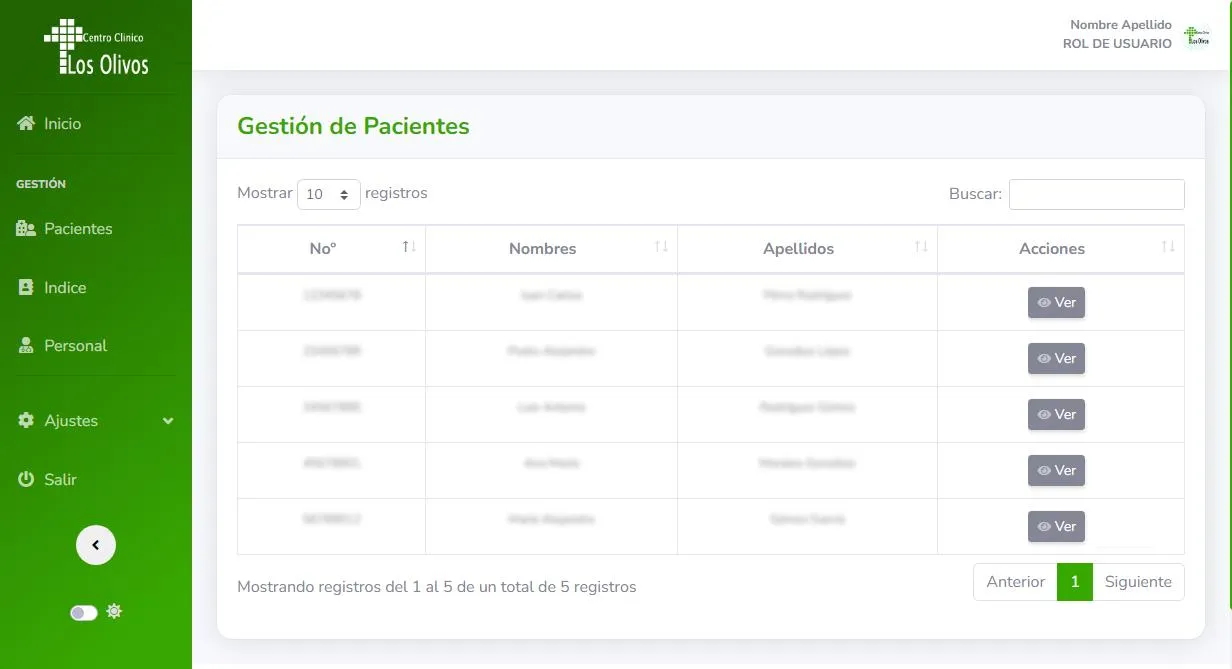Click the Salir power icon
Screen dimensions: 1232x669
26,480
